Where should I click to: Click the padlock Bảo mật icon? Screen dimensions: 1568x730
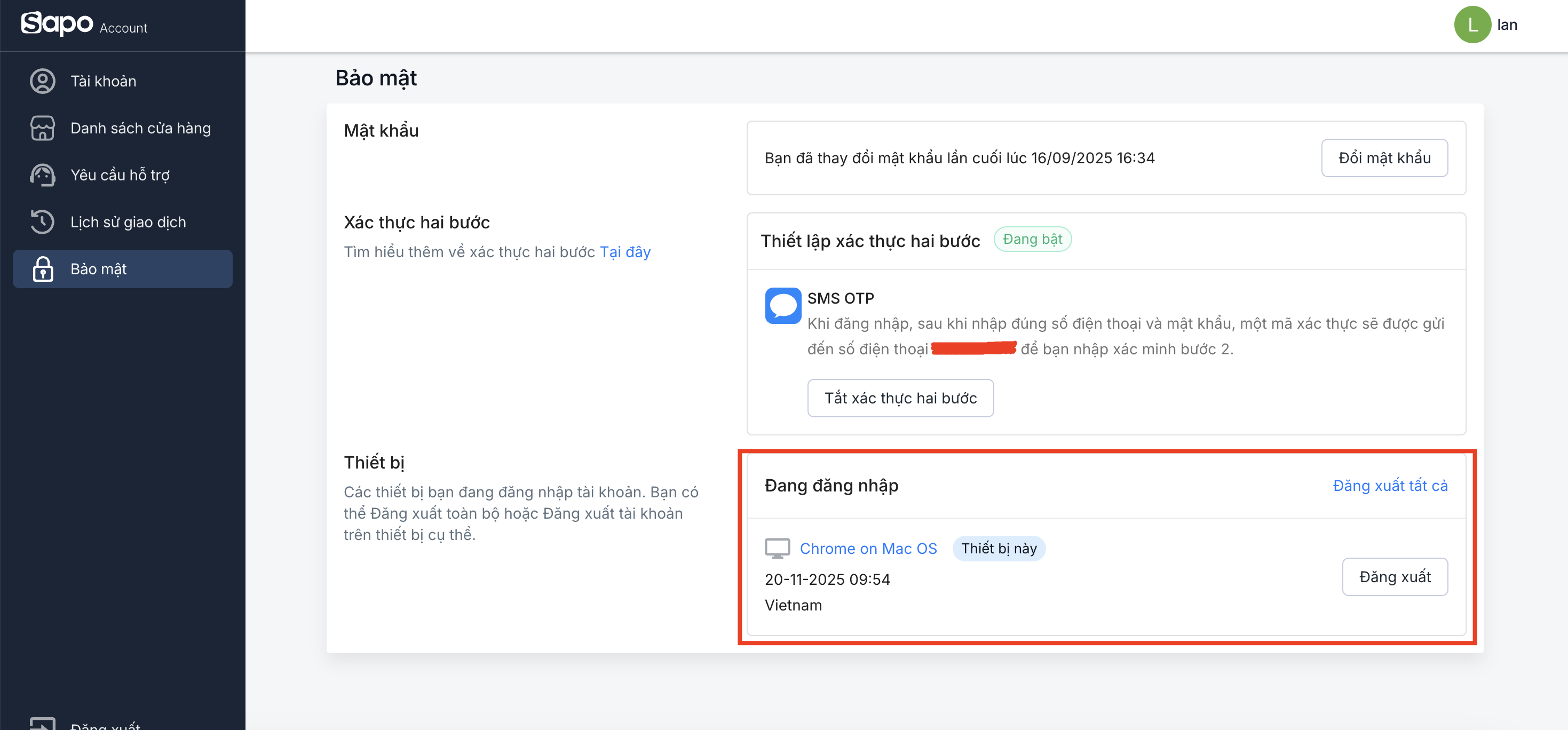43,268
